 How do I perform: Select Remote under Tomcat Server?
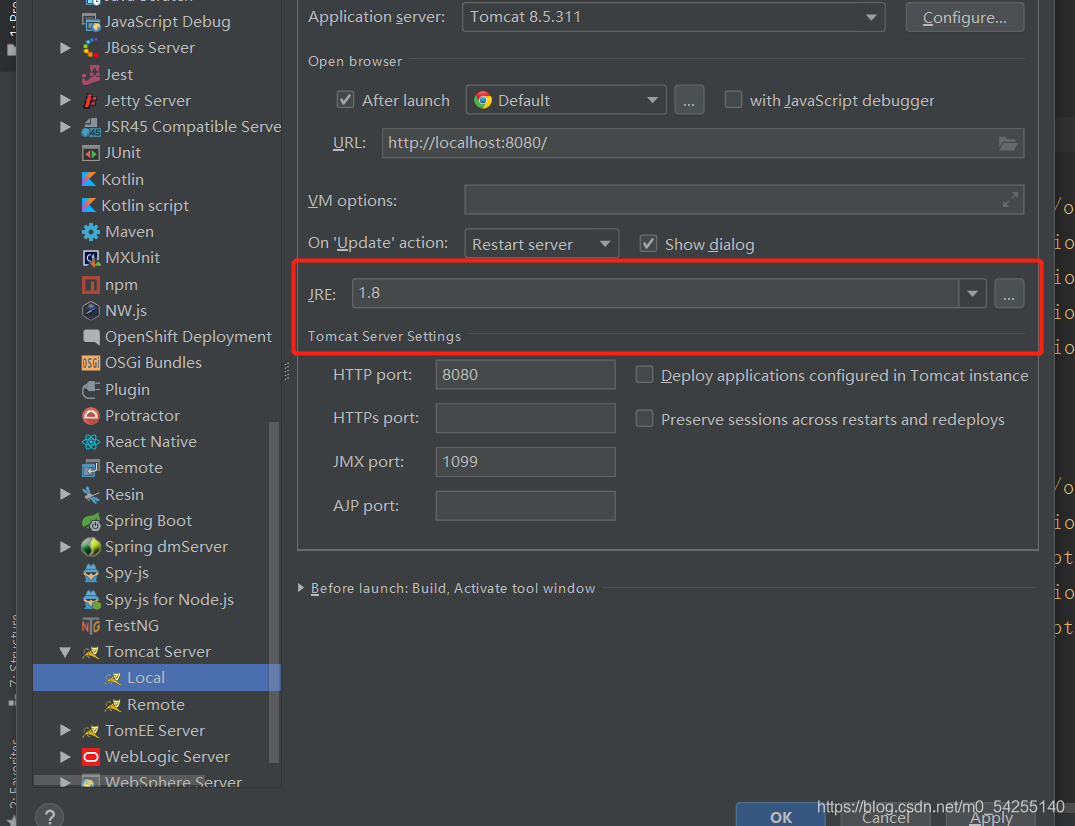[156, 705]
